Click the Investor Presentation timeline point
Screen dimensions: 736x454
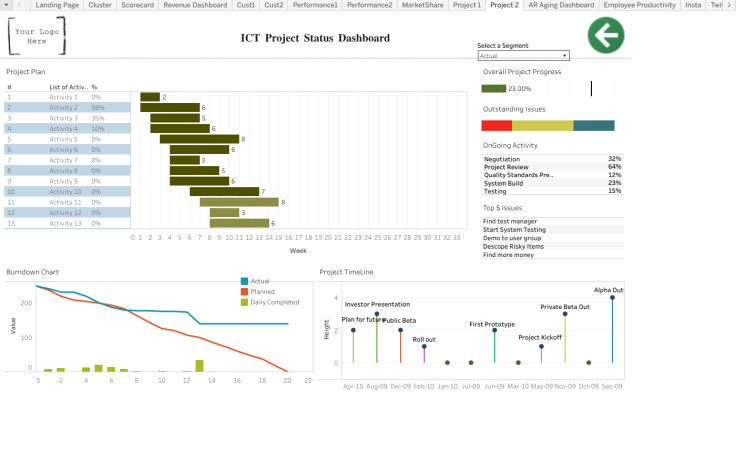click(377, 313)
